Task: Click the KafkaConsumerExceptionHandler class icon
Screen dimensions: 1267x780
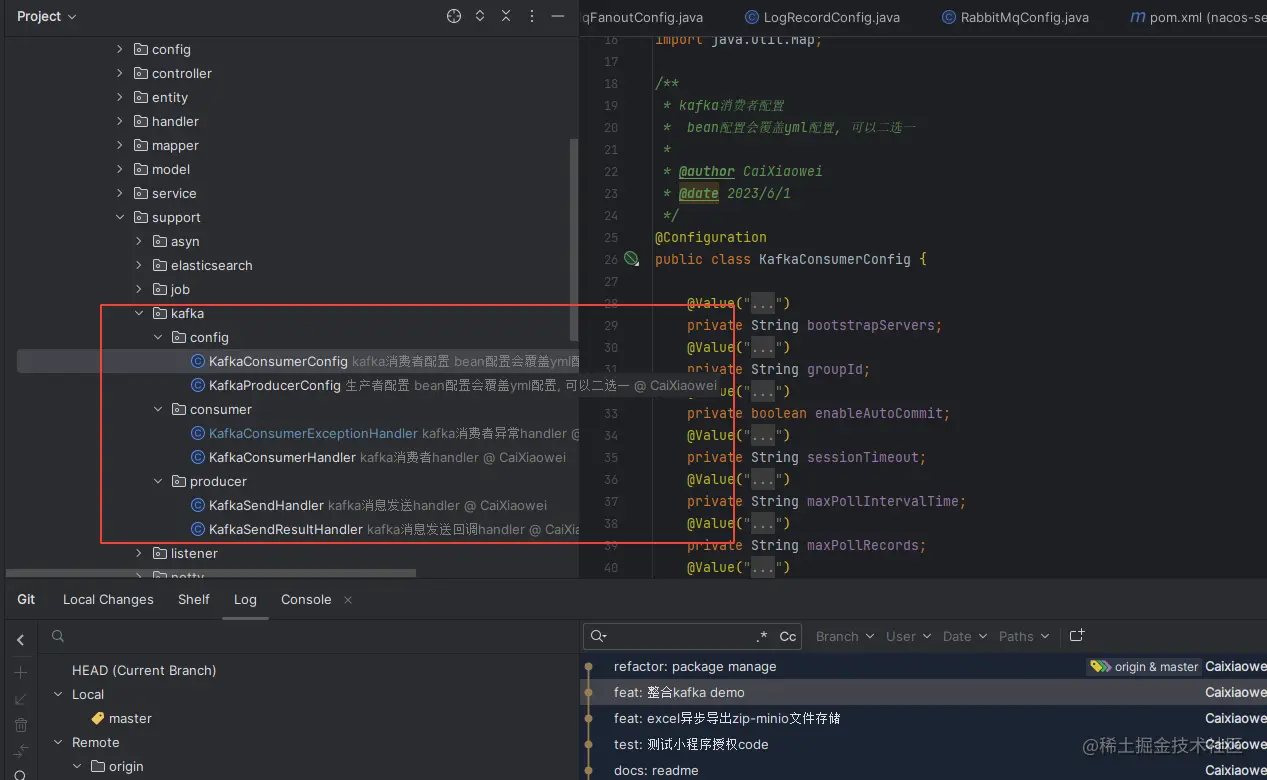Action: 198,433
